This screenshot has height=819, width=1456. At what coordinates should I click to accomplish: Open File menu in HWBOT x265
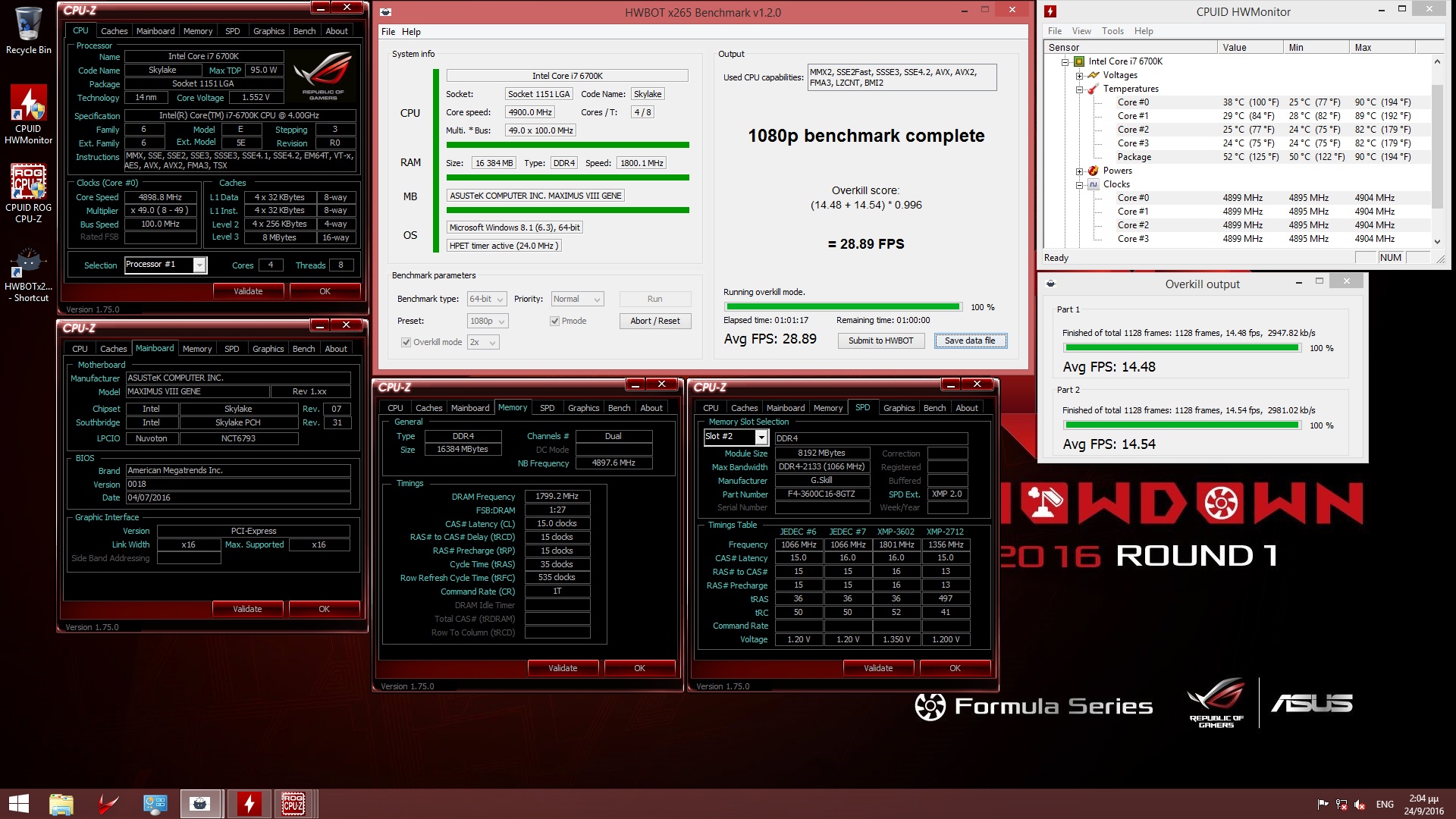pos(388,32)
